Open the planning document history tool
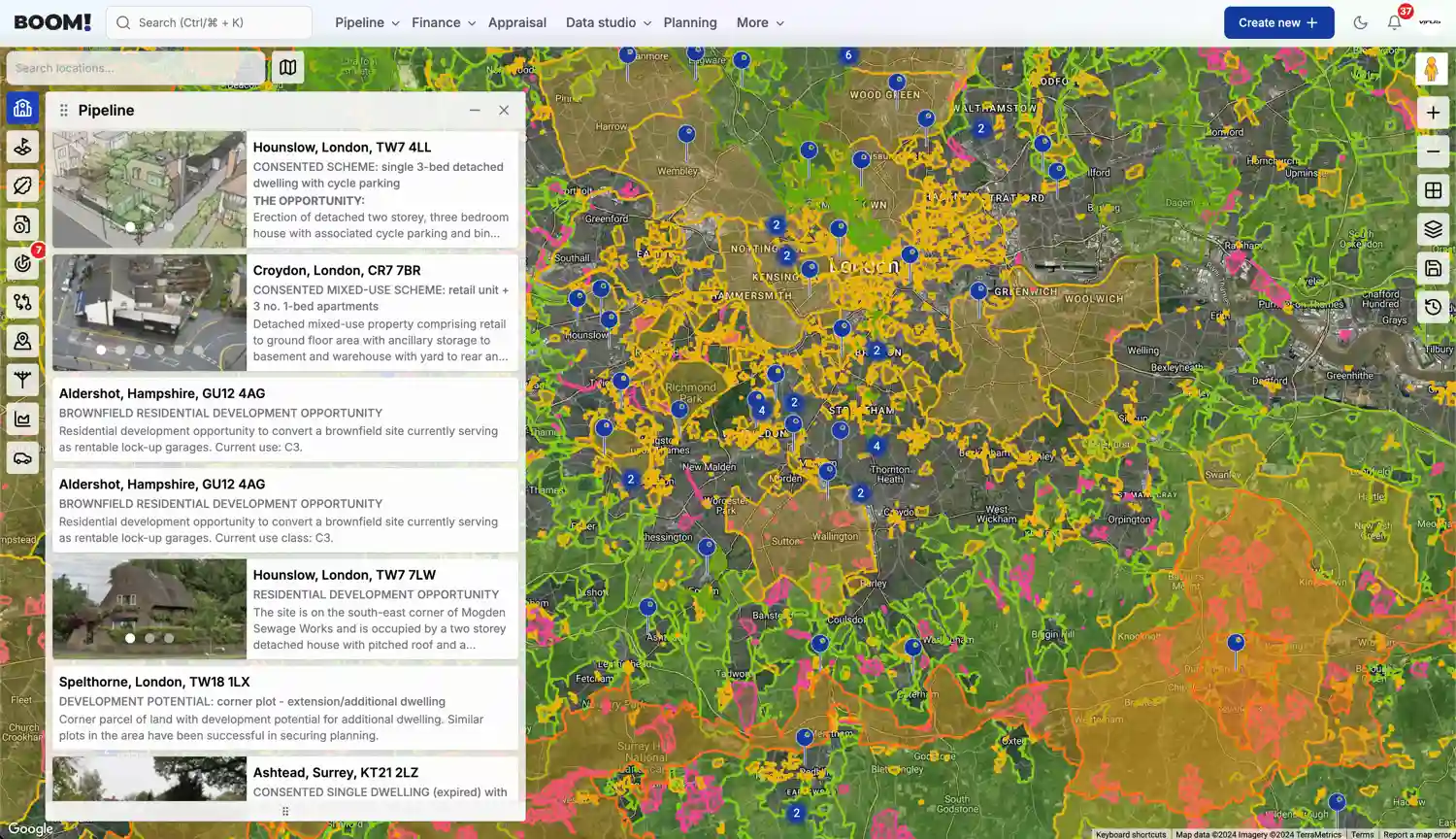The image size is (1456, 839). pyautogui.click(x=22, y=224)
